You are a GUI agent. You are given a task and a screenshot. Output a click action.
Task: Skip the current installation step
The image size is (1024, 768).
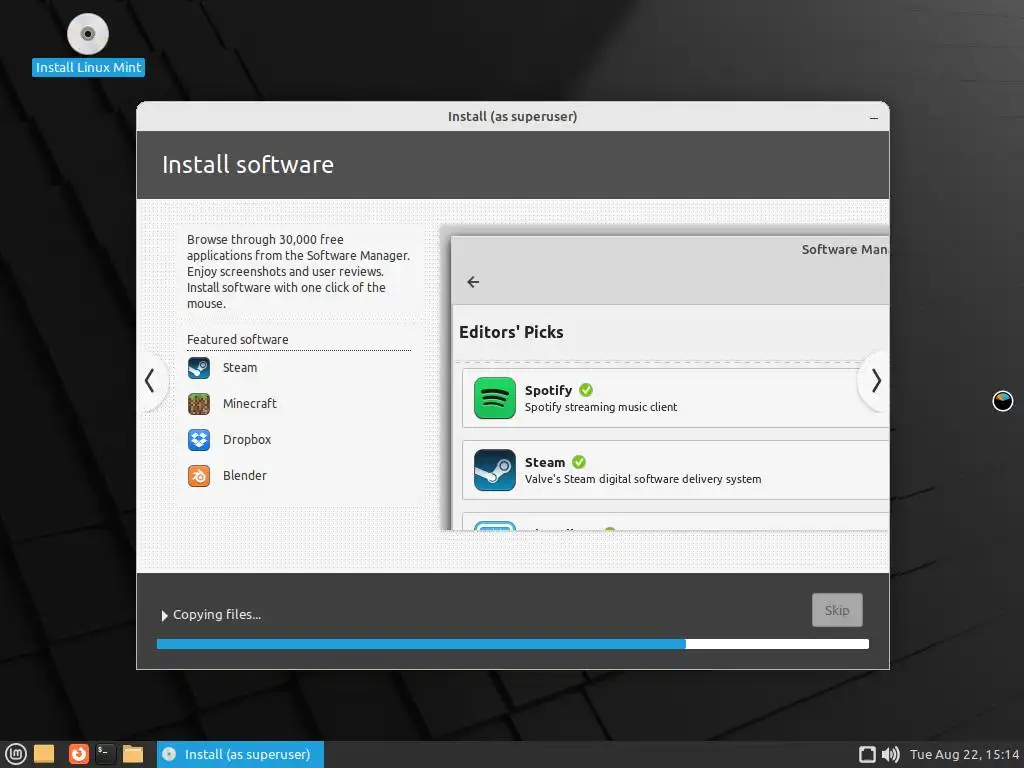pyautogui.click(x=837, y=610)
